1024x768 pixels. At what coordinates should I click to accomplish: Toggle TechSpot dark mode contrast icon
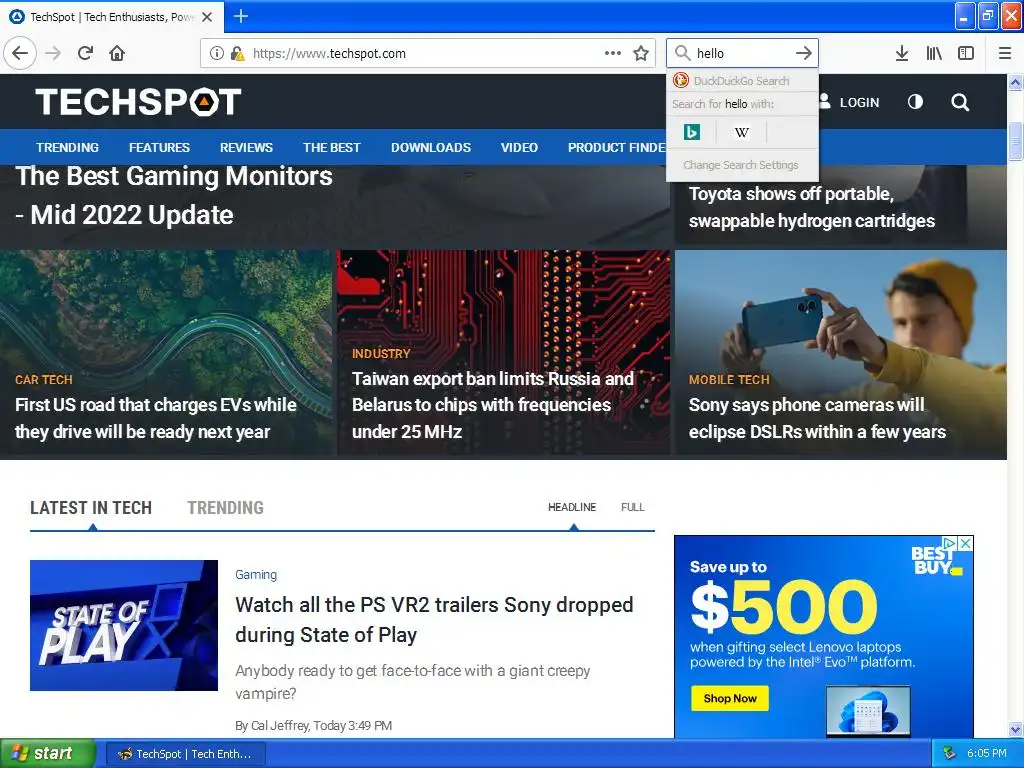click(x=916, y=102)
